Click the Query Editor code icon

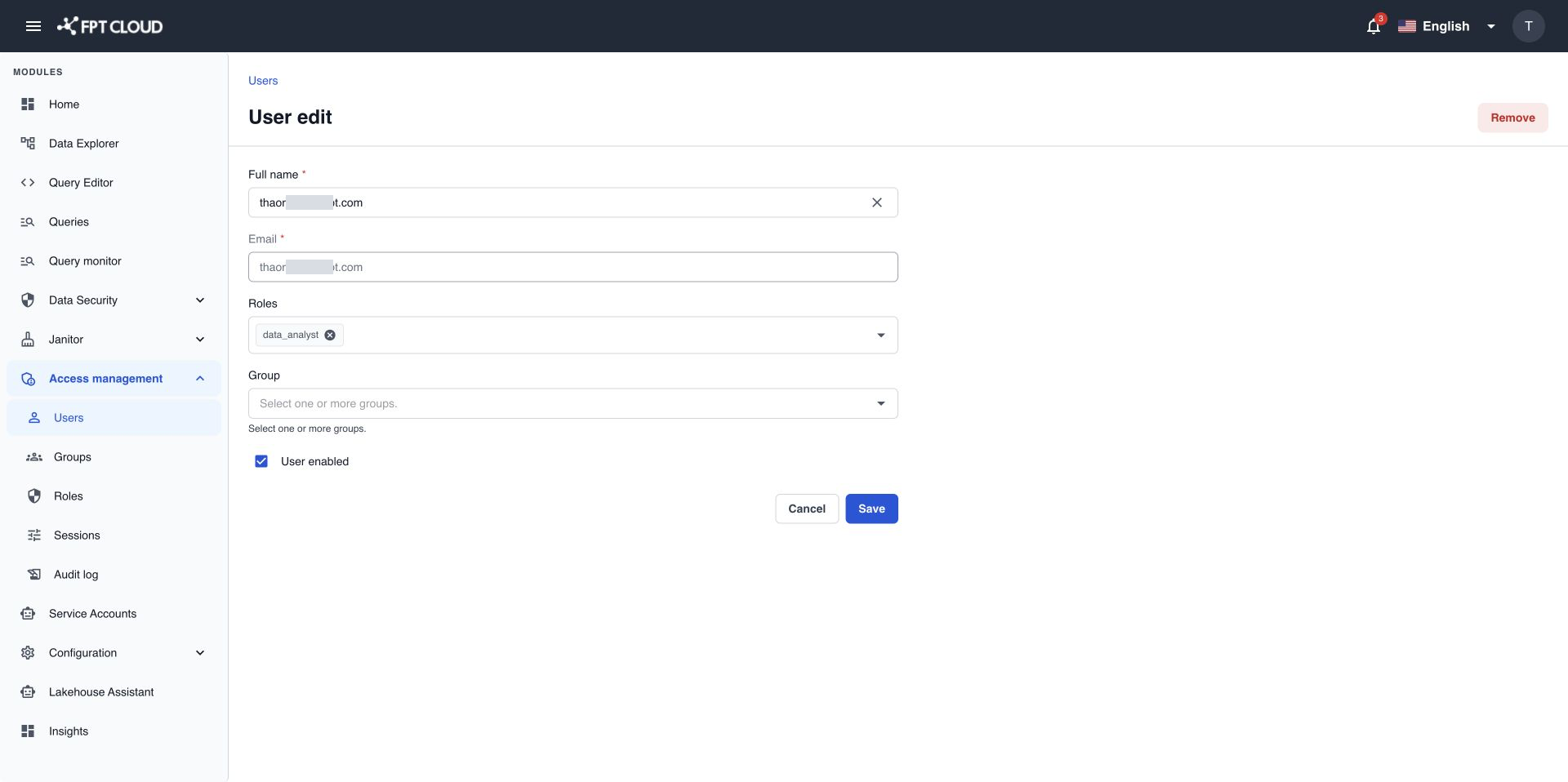pyautogui.click(x=28, y=183)
